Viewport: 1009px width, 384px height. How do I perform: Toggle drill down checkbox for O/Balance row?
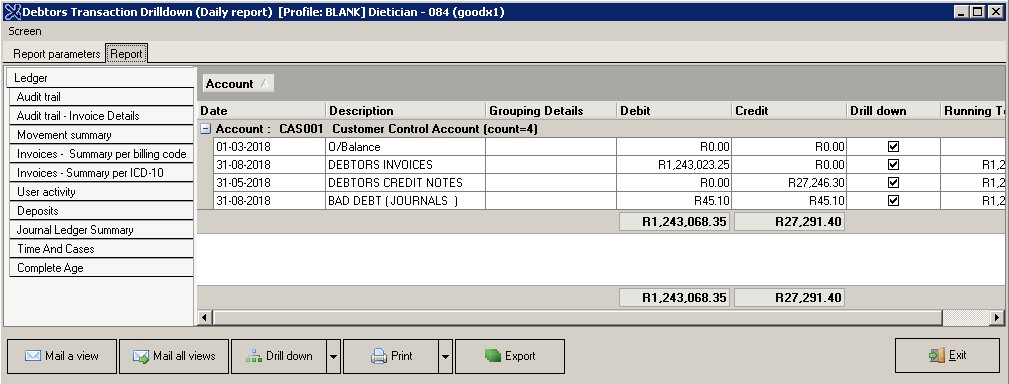tap(893, 147)
